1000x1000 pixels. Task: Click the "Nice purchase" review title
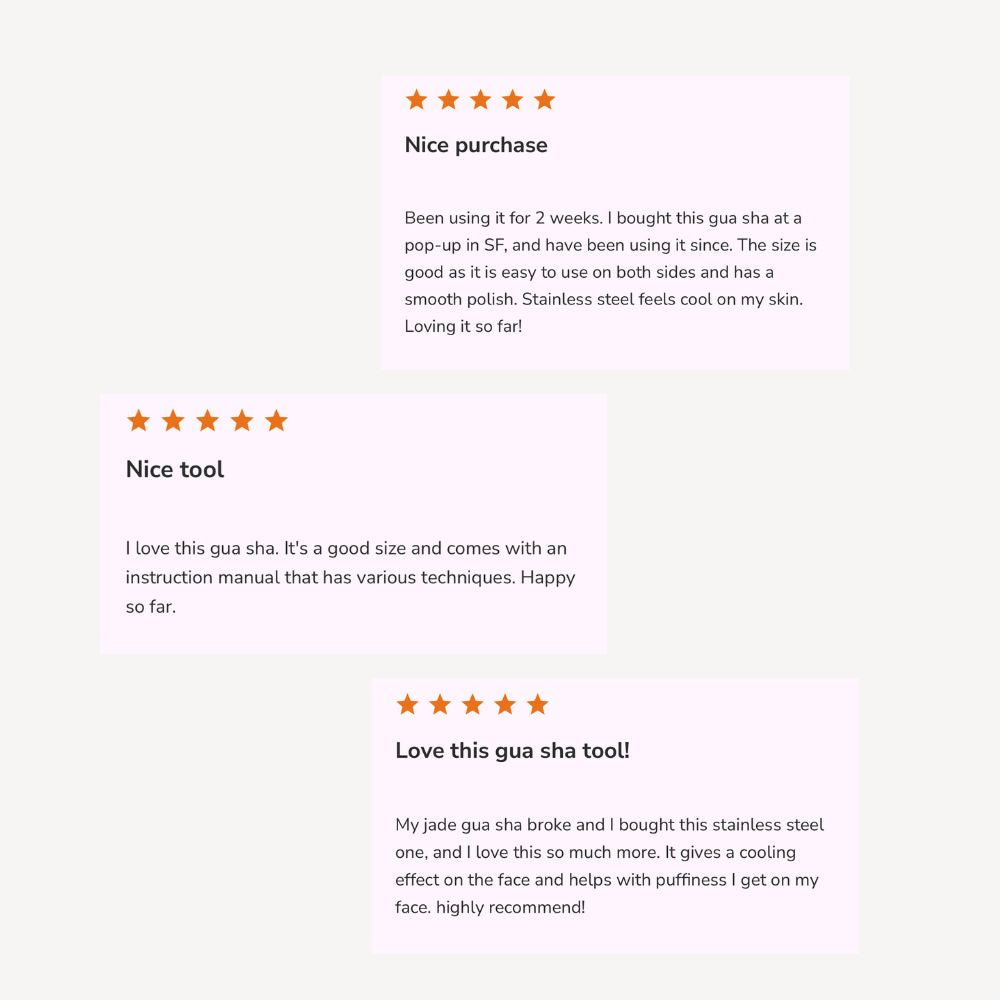tap(476, 145)
